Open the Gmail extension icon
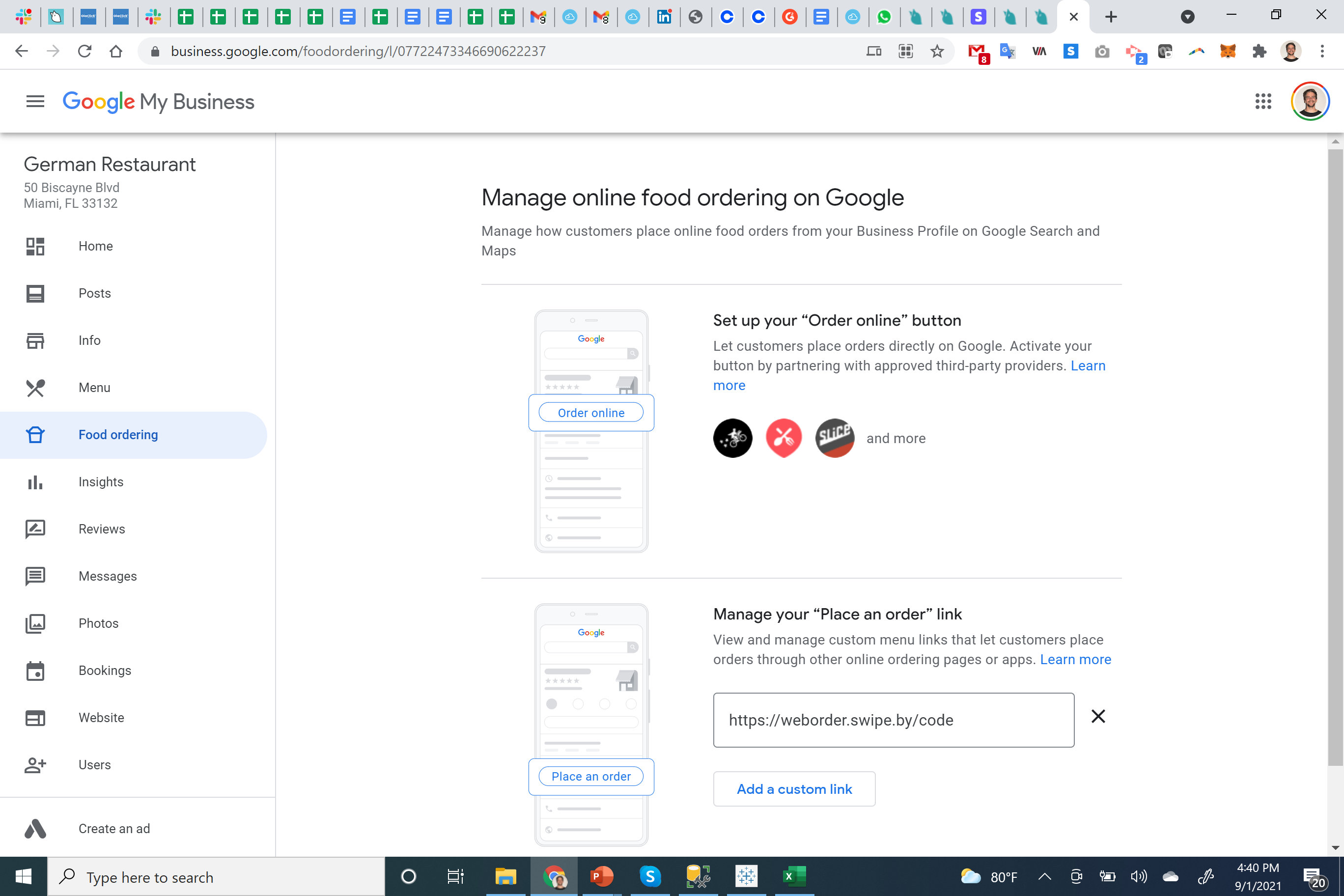Image resolution: width=1344 pixels, height=896 pixels. 979,53
